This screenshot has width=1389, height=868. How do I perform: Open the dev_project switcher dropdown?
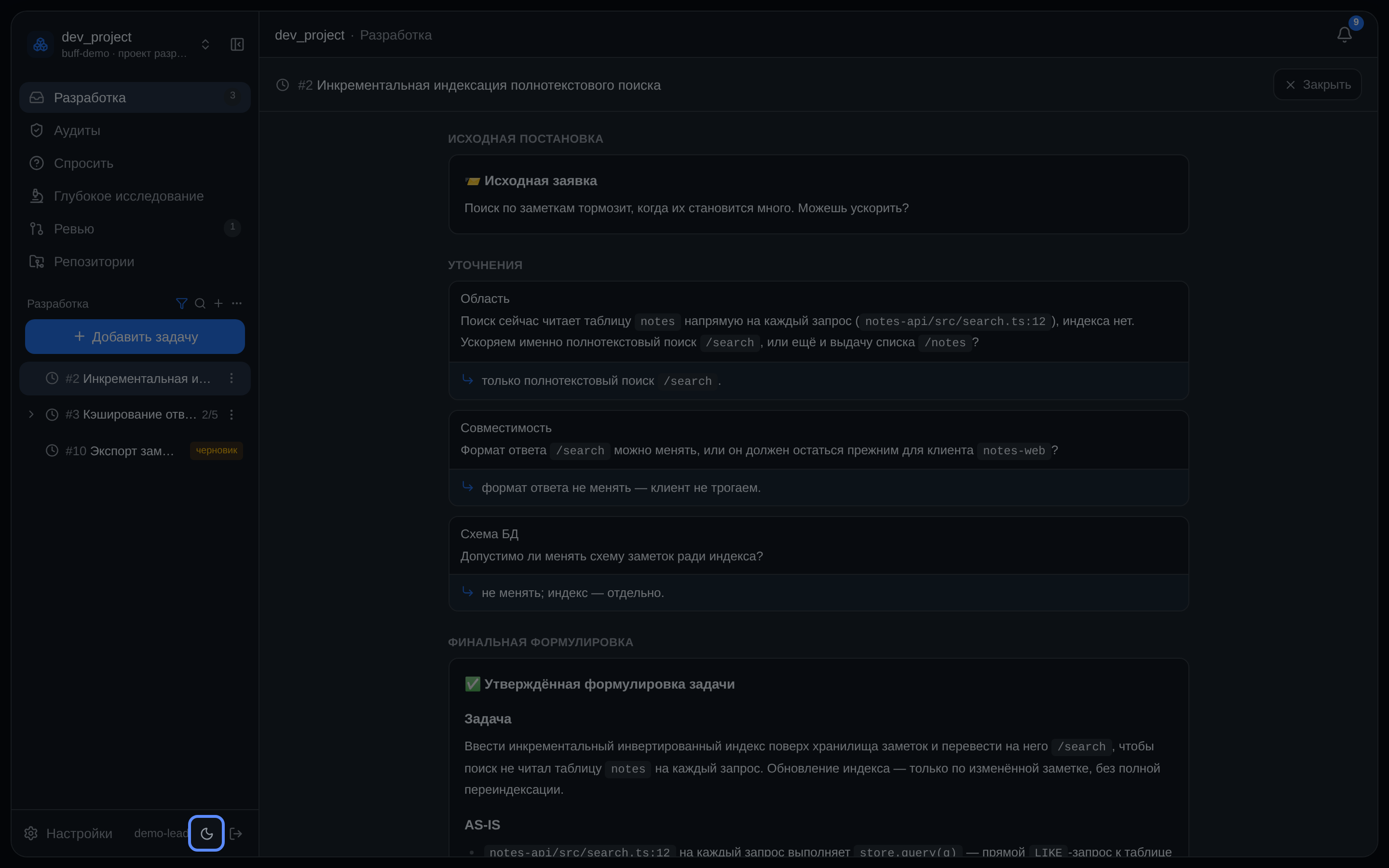pos(205,44)
